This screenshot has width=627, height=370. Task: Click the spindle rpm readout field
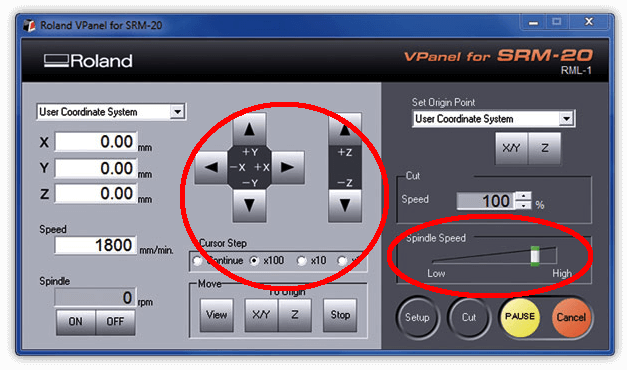coord(95,297)
